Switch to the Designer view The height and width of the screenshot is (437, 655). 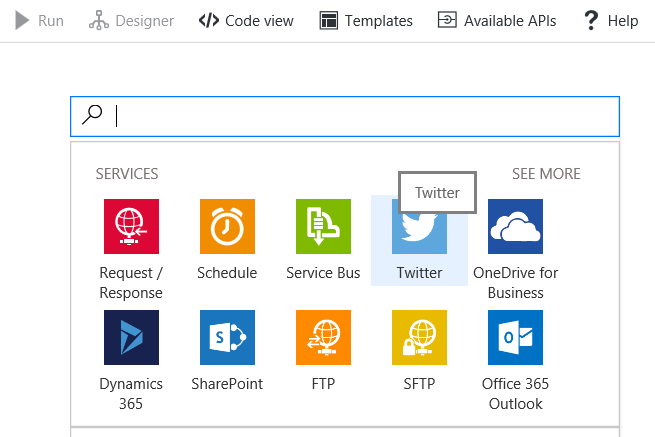pyautogui.click(x=131, y=20)
